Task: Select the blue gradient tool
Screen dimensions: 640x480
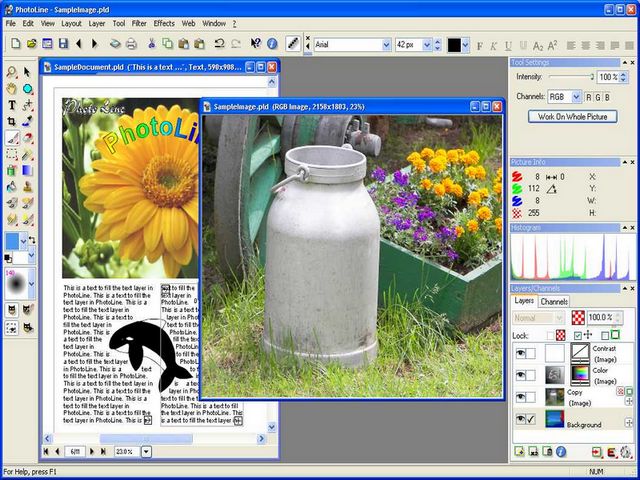Action: click(x=27, y=170)
